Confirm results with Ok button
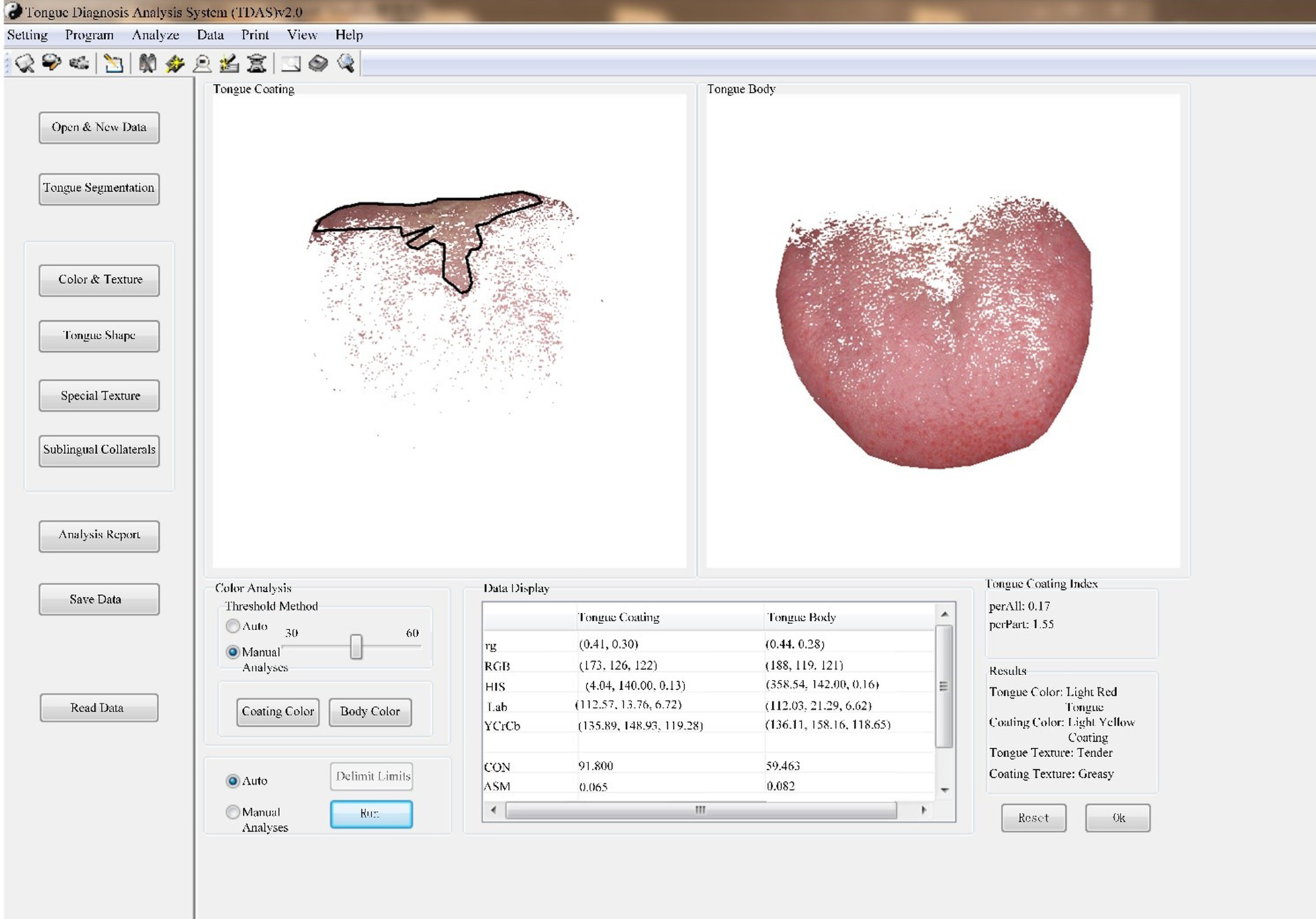1316x919 pixels. [x=1118, y=818]
